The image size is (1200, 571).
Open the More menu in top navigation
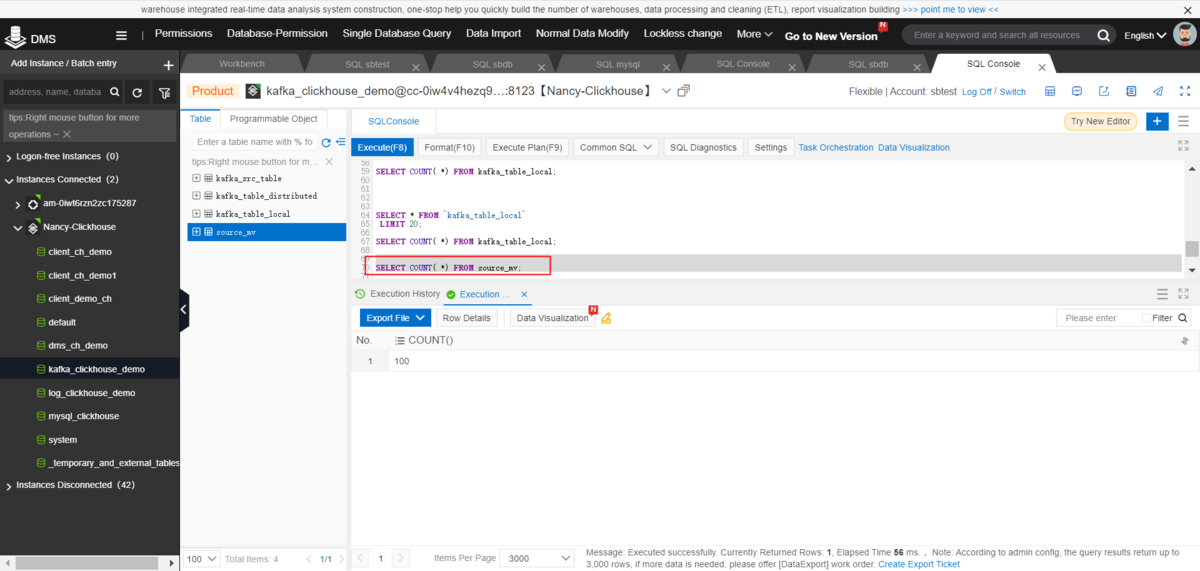coord(754,33)
